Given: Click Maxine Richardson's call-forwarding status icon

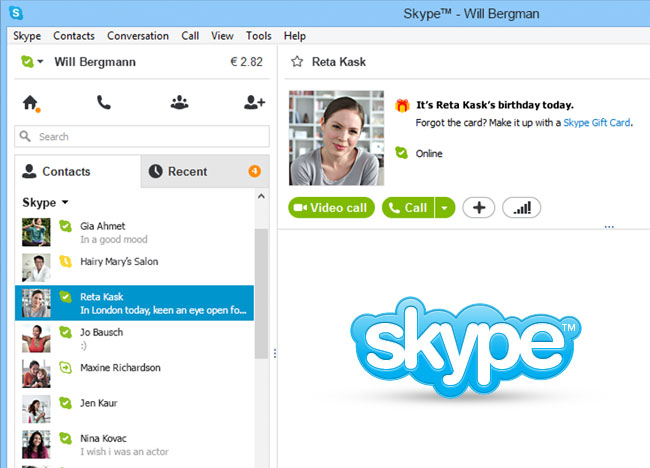Looking at the screenshot, I should (65, 367).
